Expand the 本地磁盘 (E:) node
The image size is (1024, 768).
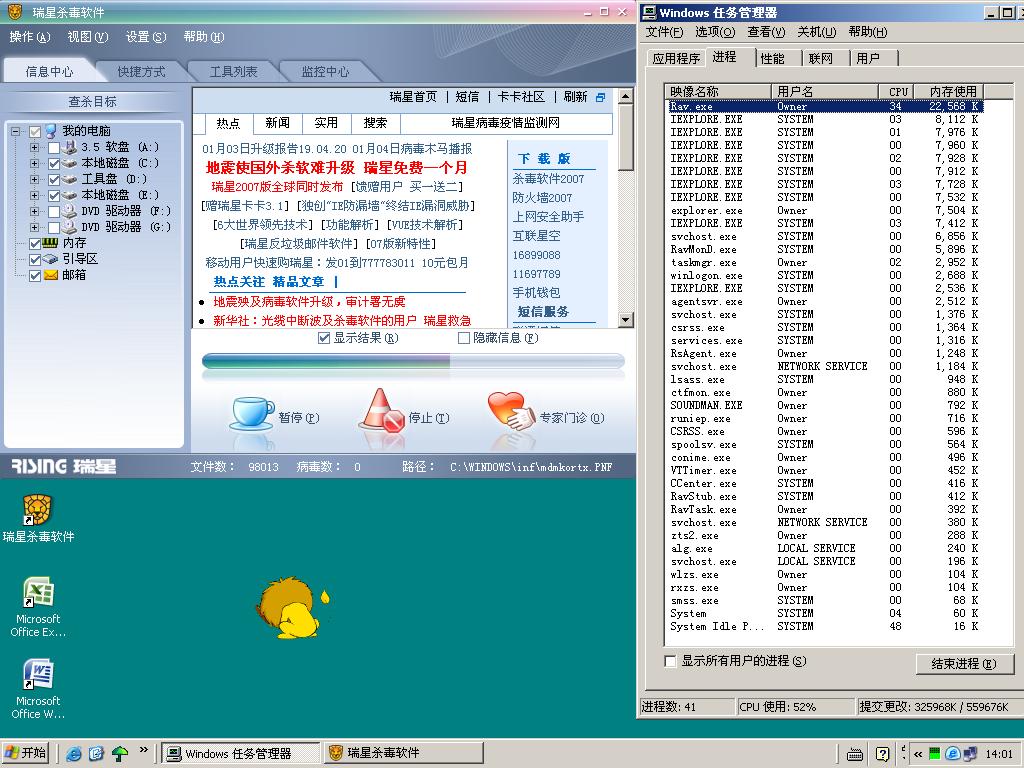coord(35,195)
